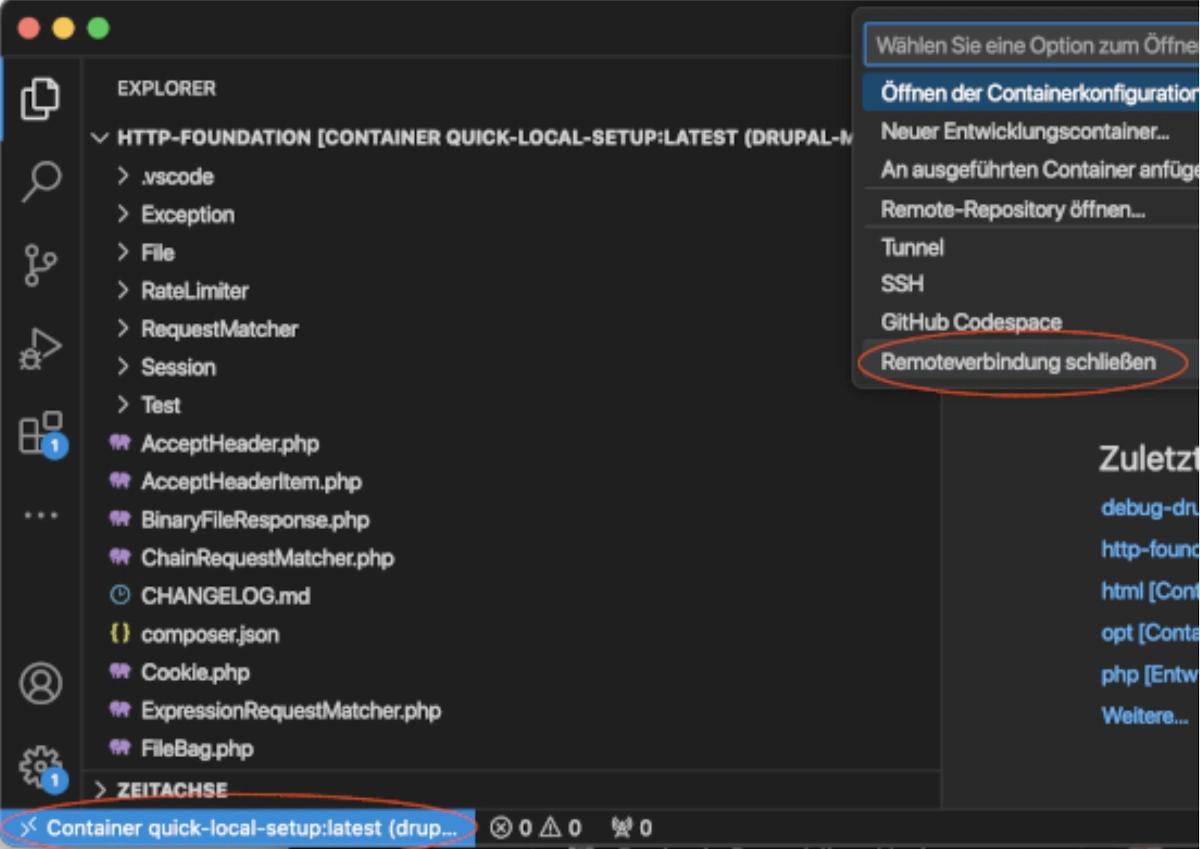Click the errors and warnings status indicator
Viewport: 1200px width, 849px height.
(536, 828)
